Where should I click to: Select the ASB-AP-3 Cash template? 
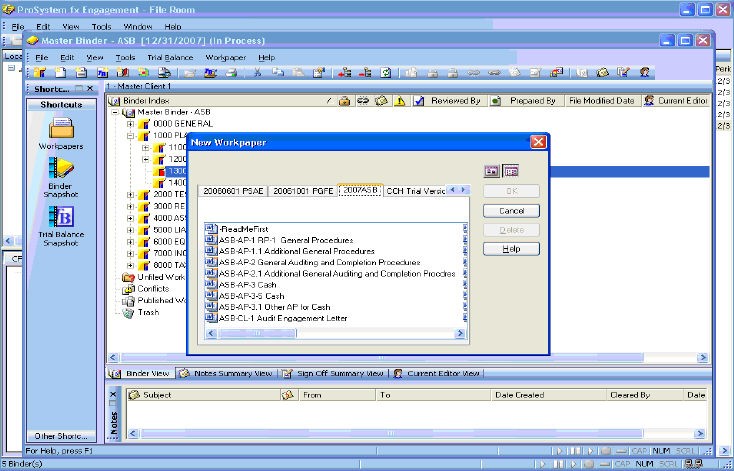250,285
